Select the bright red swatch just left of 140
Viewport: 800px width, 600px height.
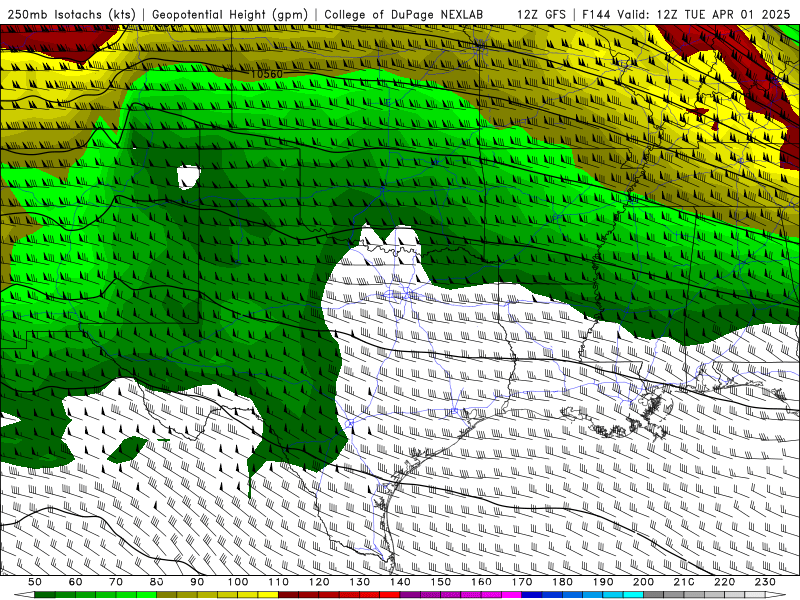click(390, 595)
